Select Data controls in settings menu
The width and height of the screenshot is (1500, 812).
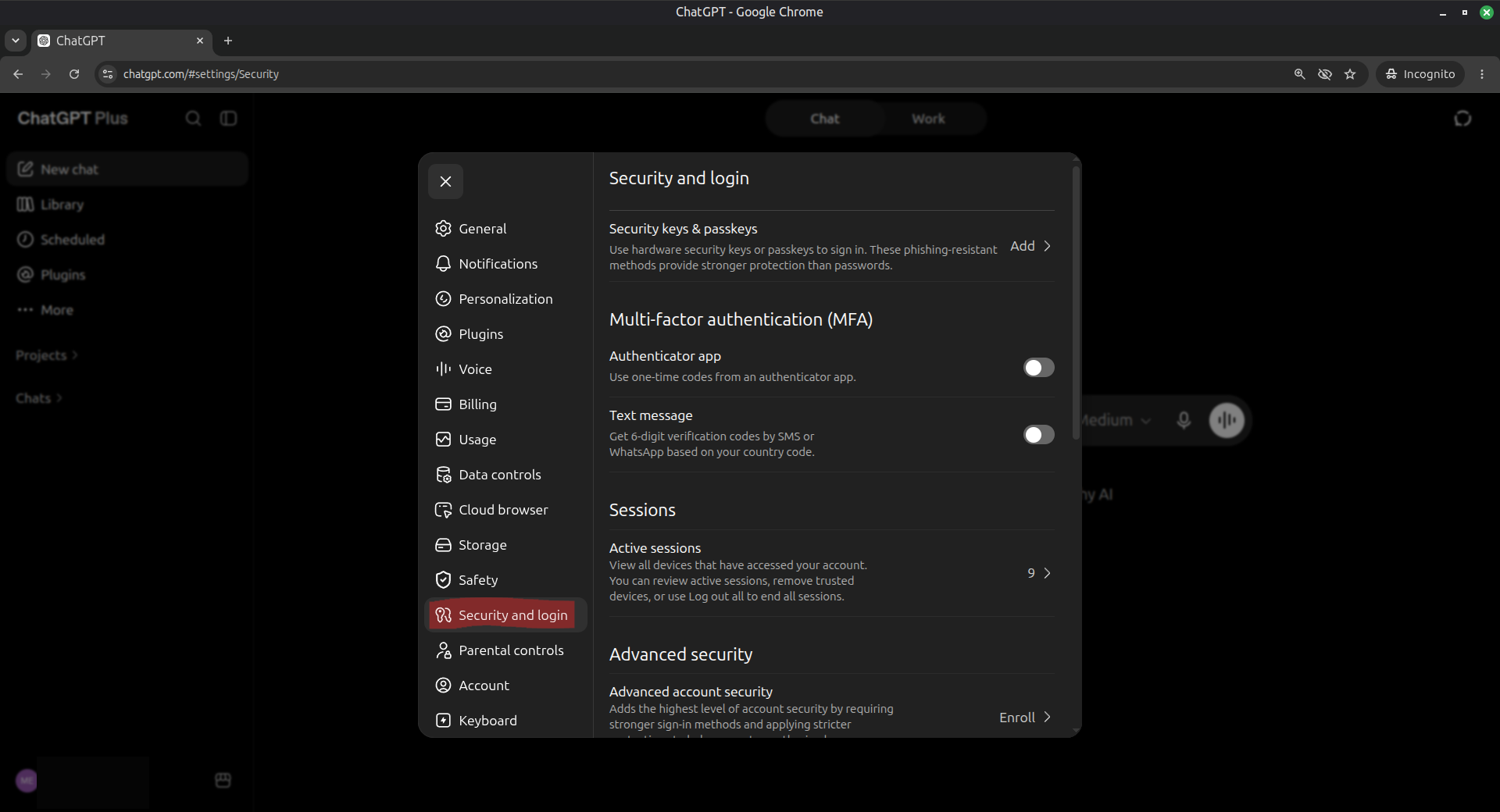coord(505,475)
